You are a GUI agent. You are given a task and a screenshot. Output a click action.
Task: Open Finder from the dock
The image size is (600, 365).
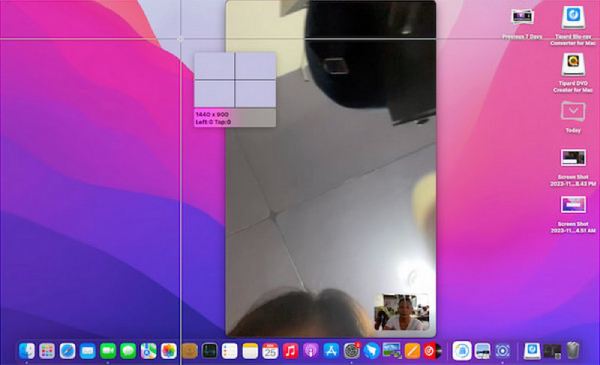[27, 351]
